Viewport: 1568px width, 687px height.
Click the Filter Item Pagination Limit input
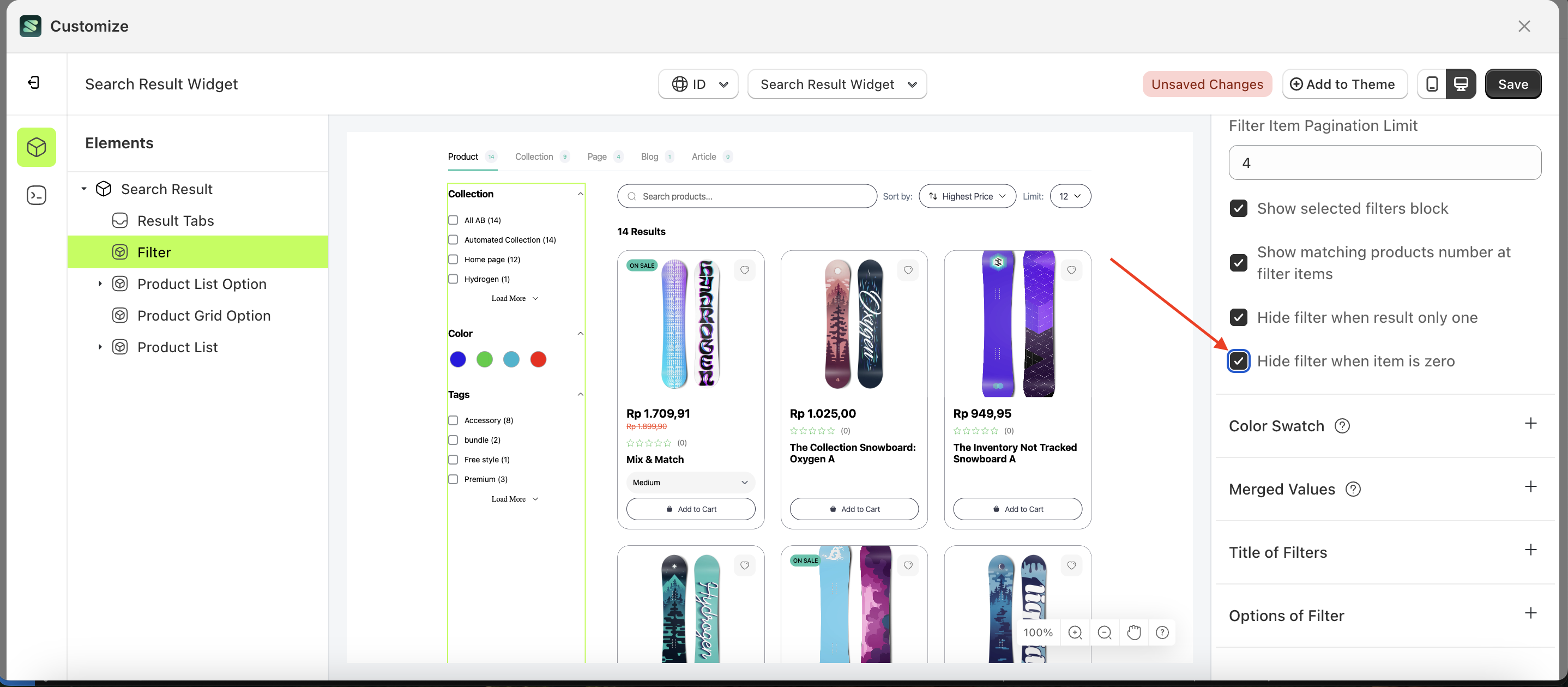tap(1384, 162)
